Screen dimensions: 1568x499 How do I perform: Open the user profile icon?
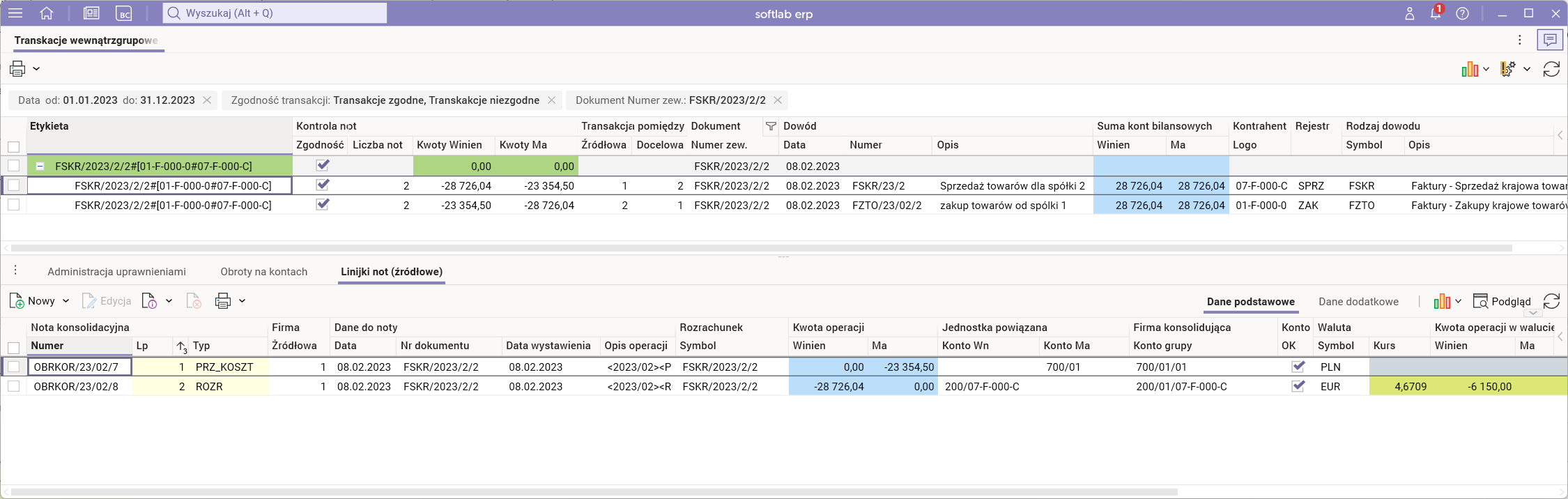[1409, 13]
